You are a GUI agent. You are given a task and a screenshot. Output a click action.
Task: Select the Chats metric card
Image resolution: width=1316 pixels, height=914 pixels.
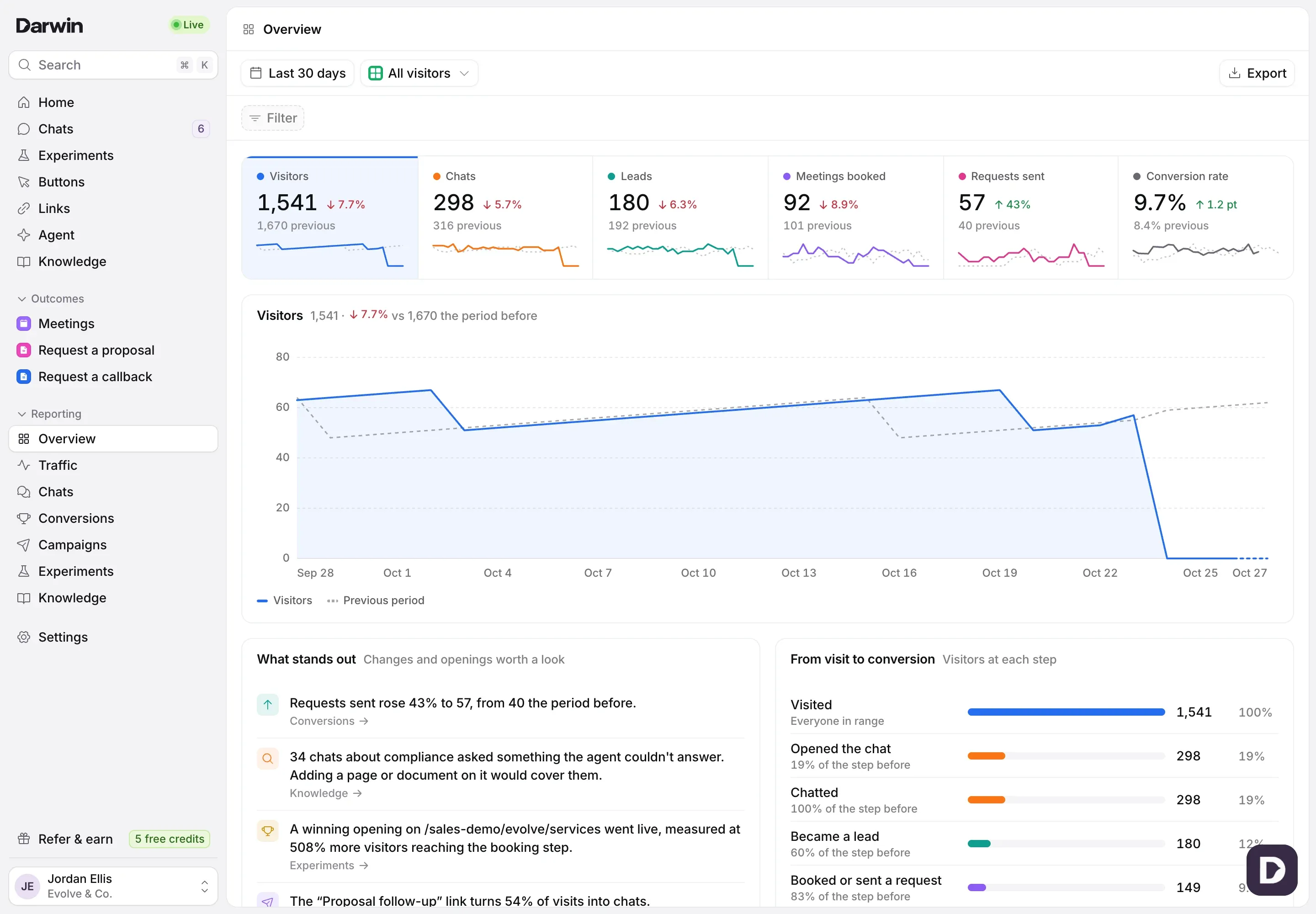pyautogui.click(x=505, y=218)
